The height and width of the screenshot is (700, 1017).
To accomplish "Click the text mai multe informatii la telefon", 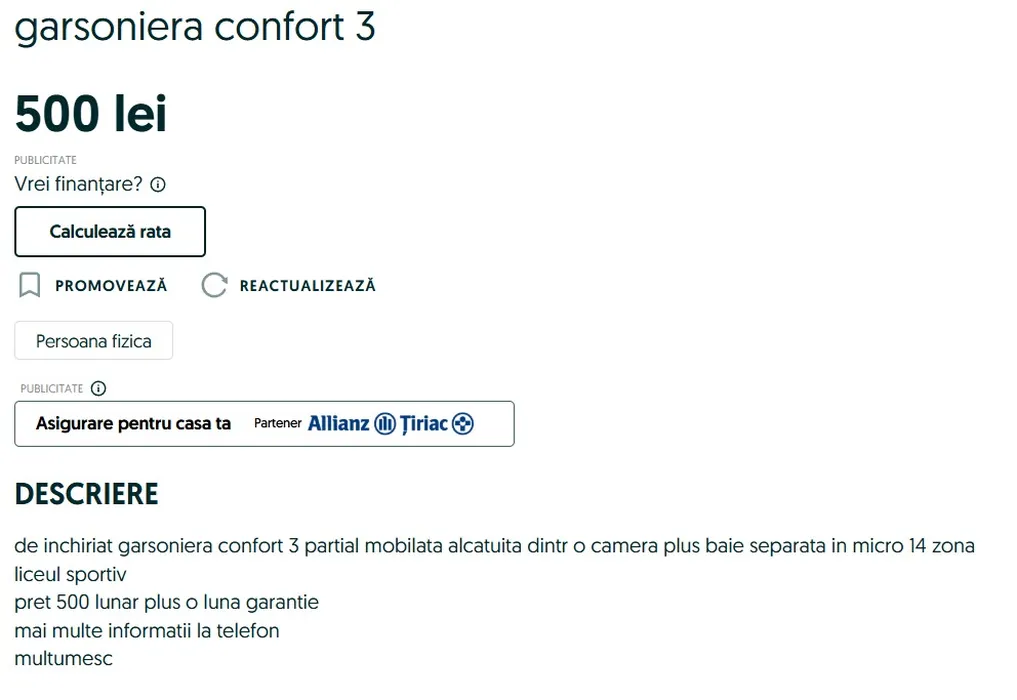I will [x=147, y=631].
